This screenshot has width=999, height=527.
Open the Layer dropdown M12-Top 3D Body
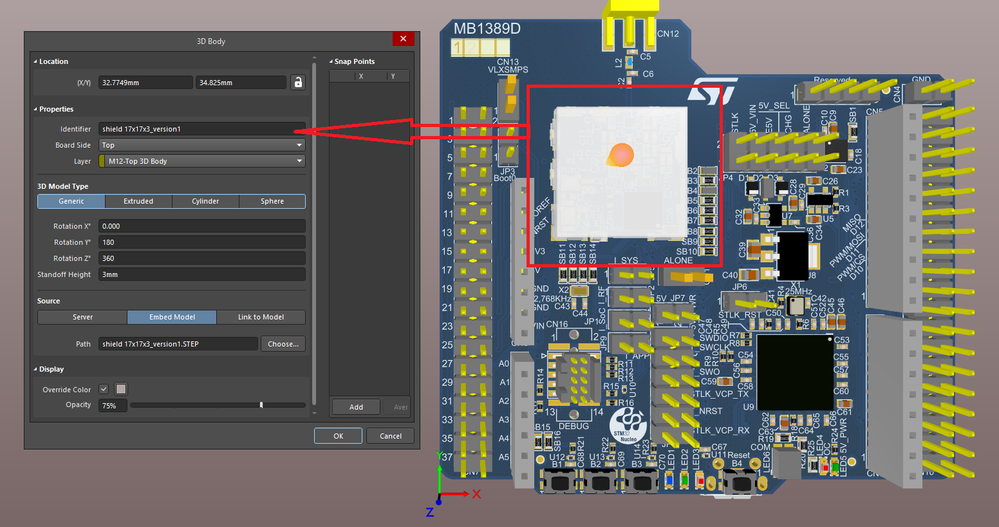tap(202, 161)
